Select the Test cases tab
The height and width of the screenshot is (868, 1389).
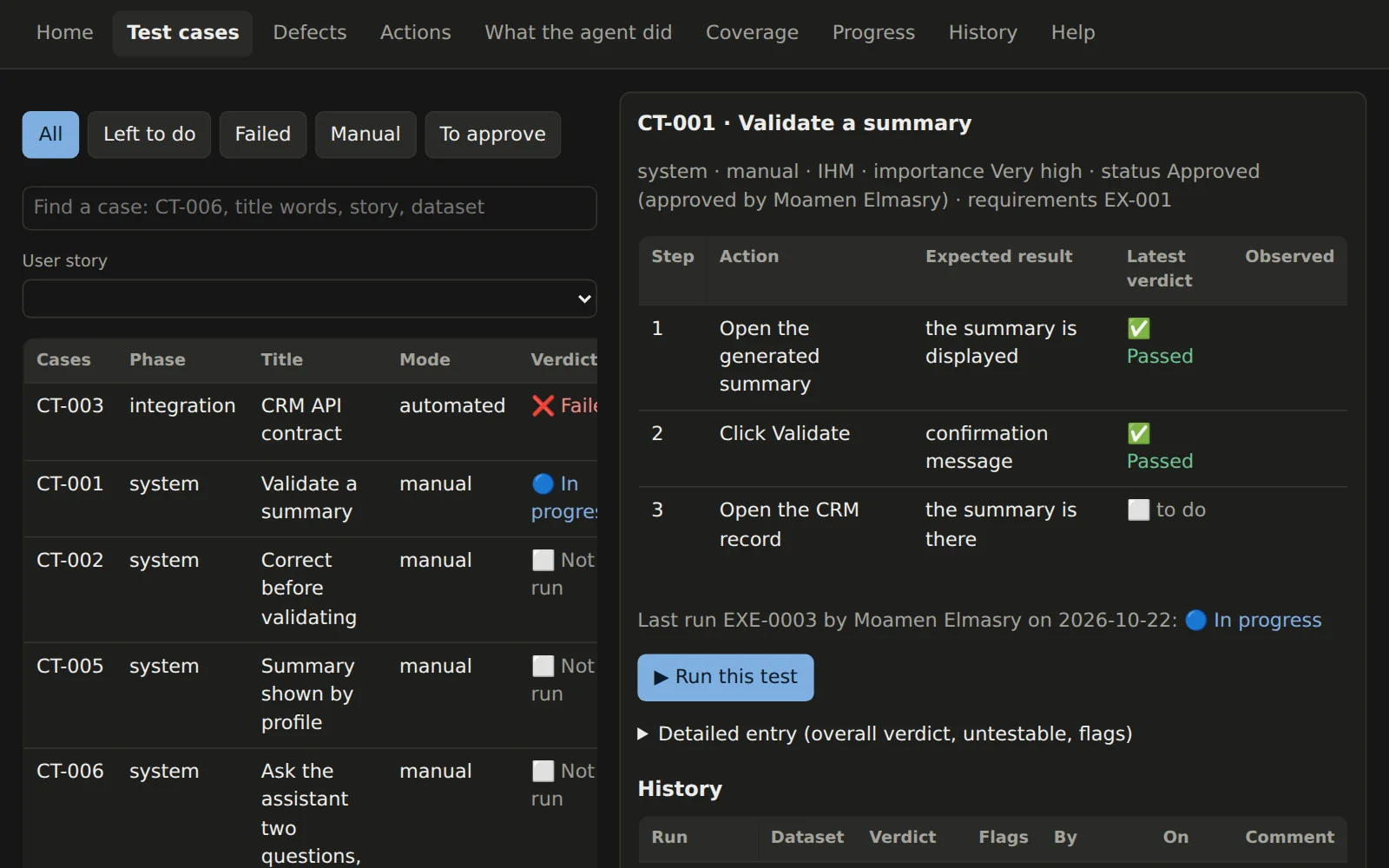point(182,33)
